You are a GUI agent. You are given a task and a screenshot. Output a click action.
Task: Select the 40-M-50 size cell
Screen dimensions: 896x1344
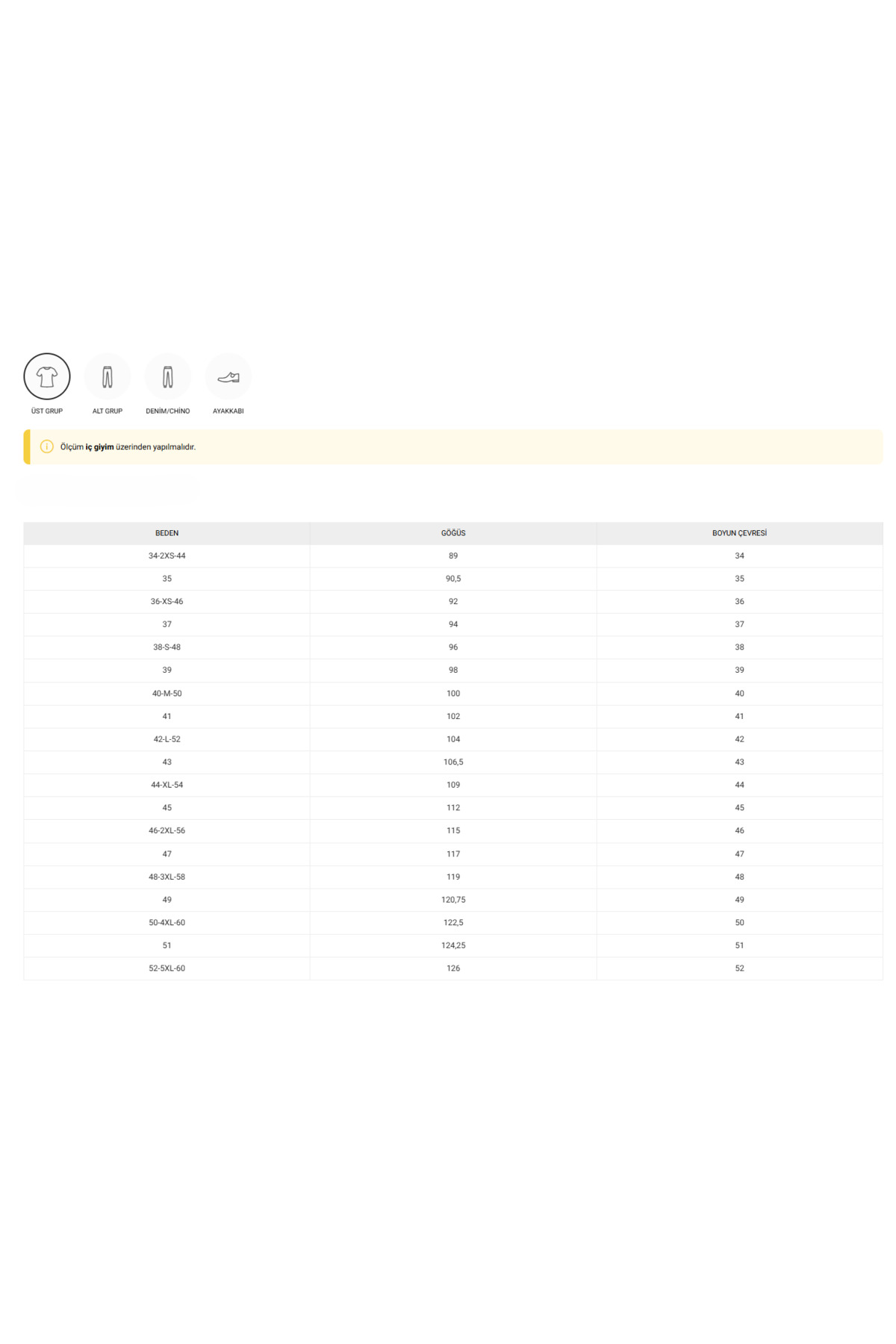pos(167,694)
